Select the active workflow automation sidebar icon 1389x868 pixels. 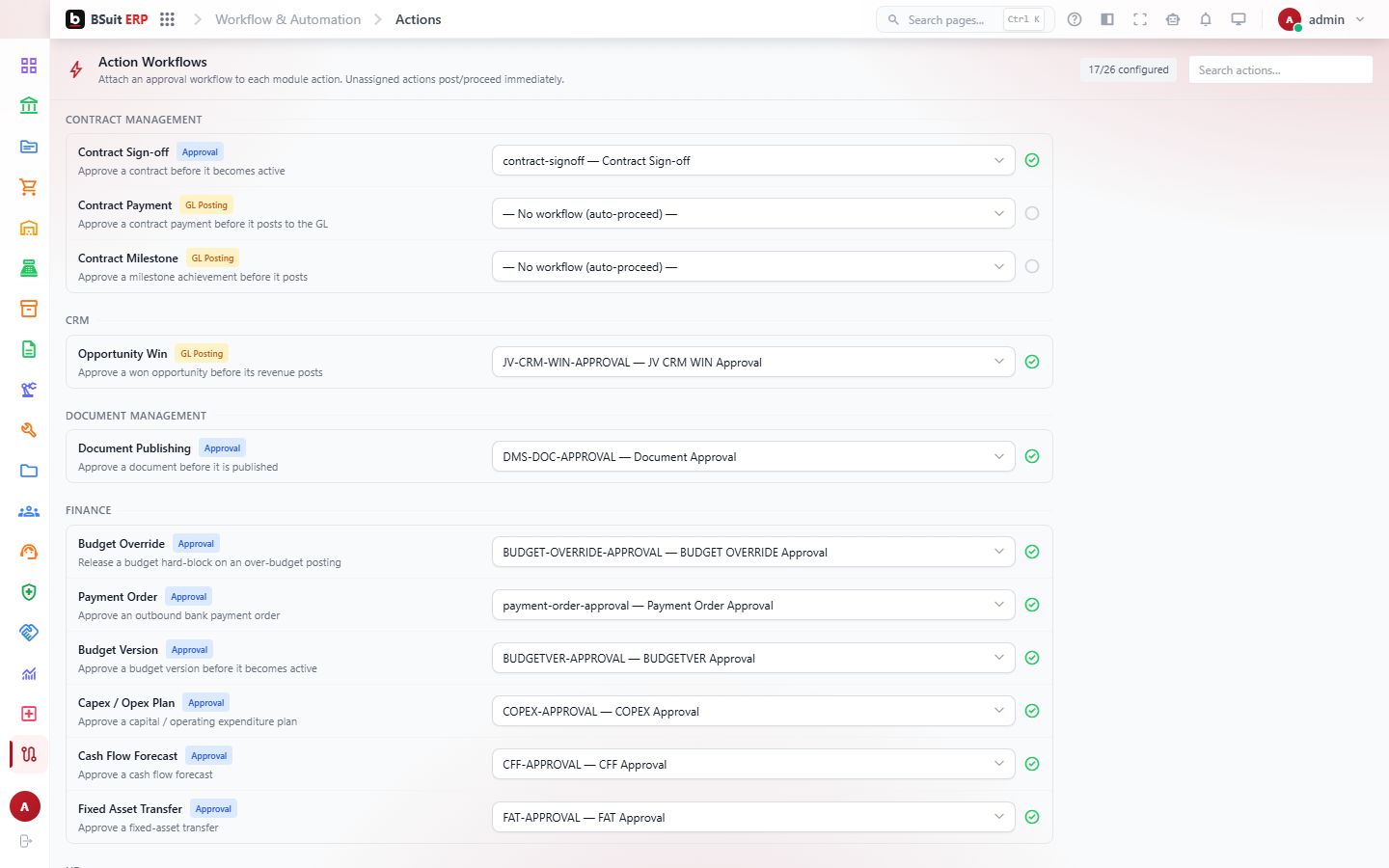(x=29, y=754)
